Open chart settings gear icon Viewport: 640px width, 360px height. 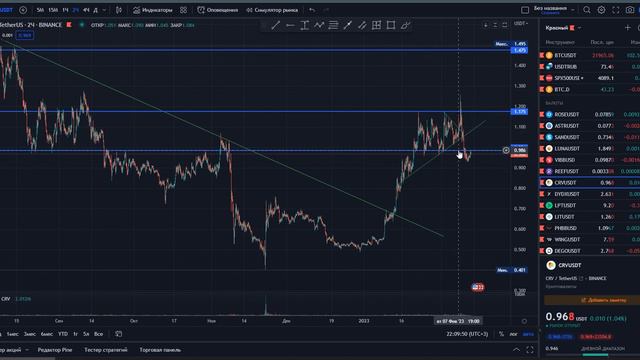tap(601, 10)
